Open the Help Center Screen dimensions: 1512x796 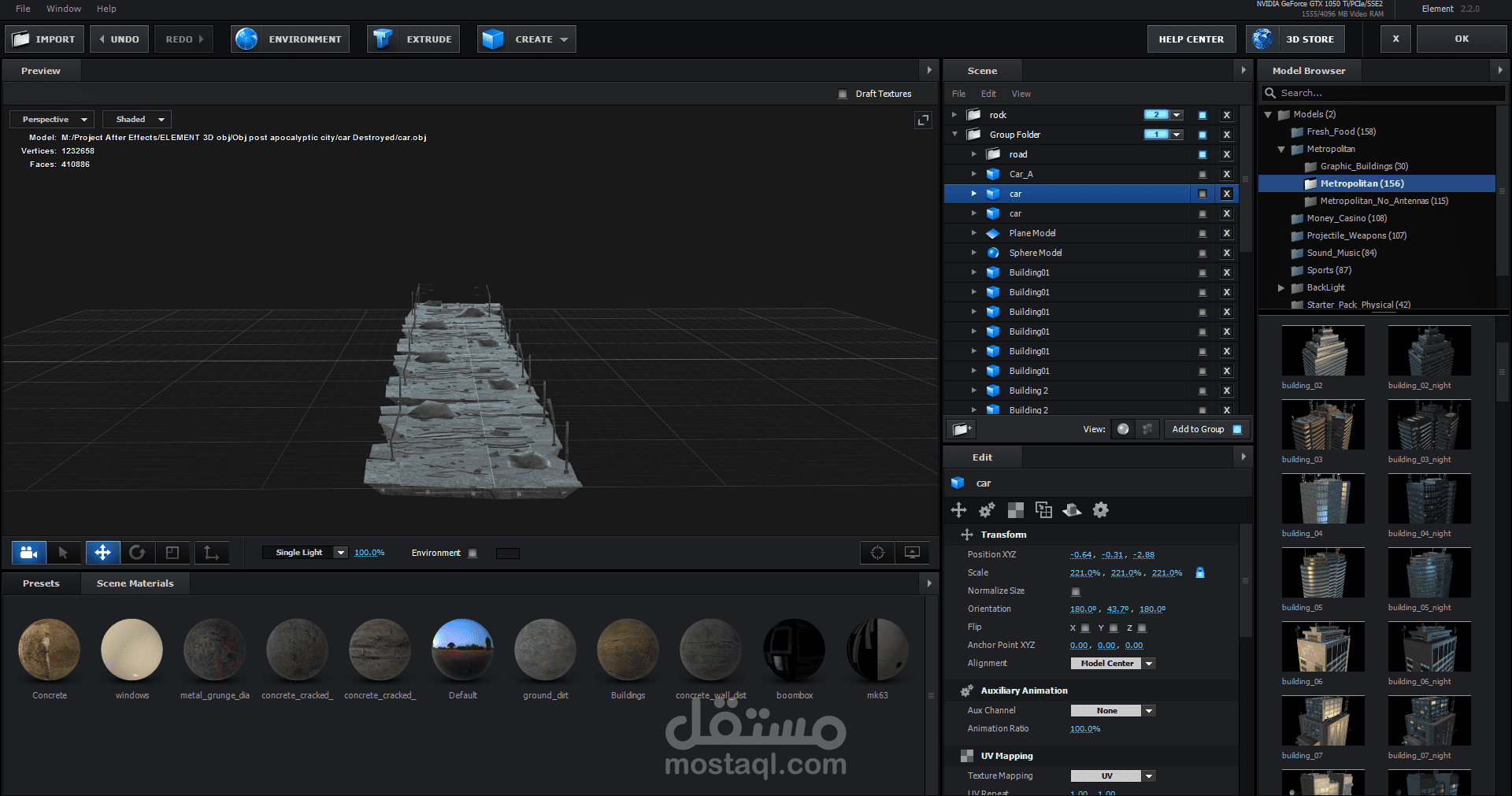point(1191,39)
